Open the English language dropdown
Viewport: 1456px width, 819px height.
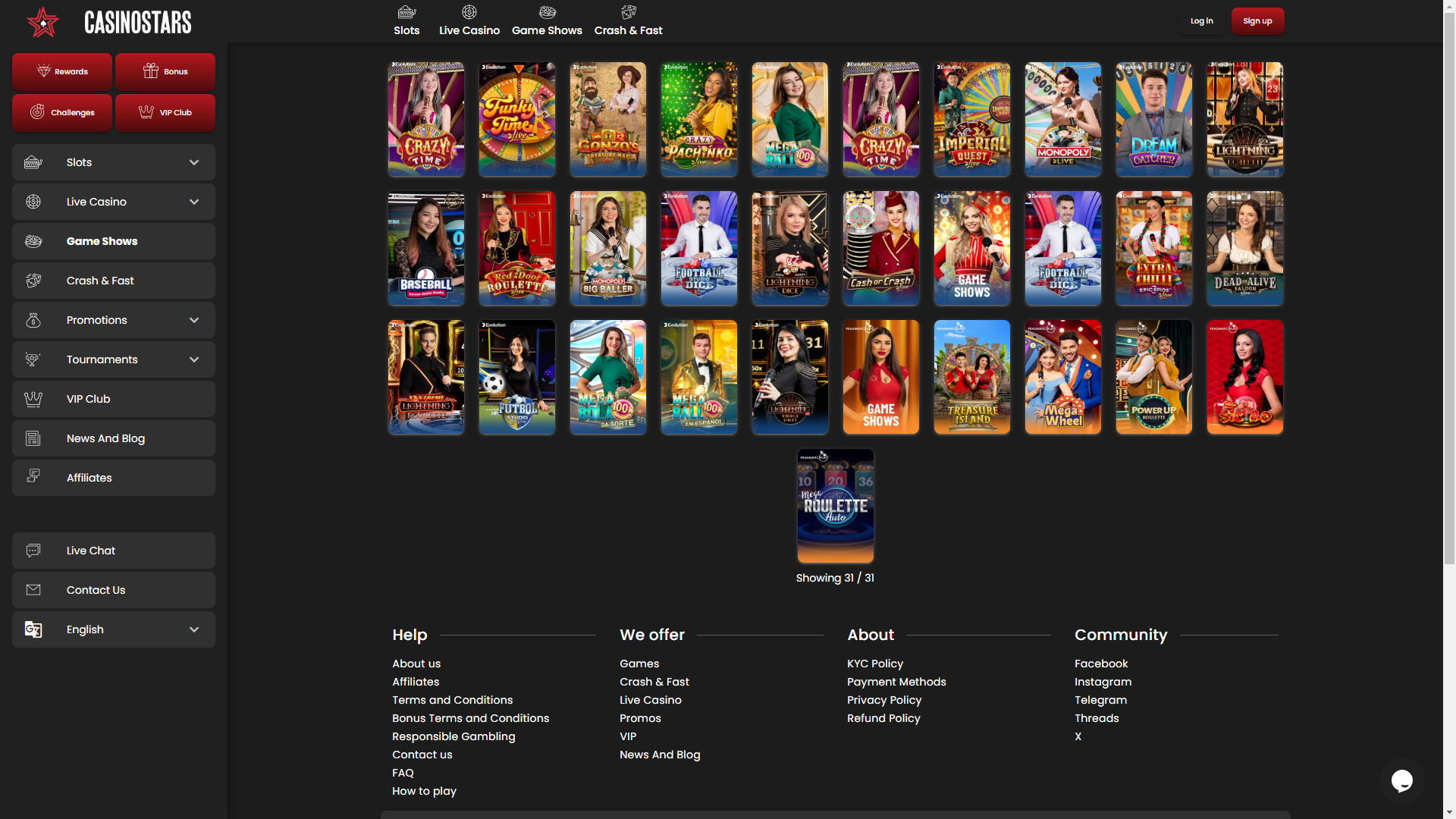(194, 629)
